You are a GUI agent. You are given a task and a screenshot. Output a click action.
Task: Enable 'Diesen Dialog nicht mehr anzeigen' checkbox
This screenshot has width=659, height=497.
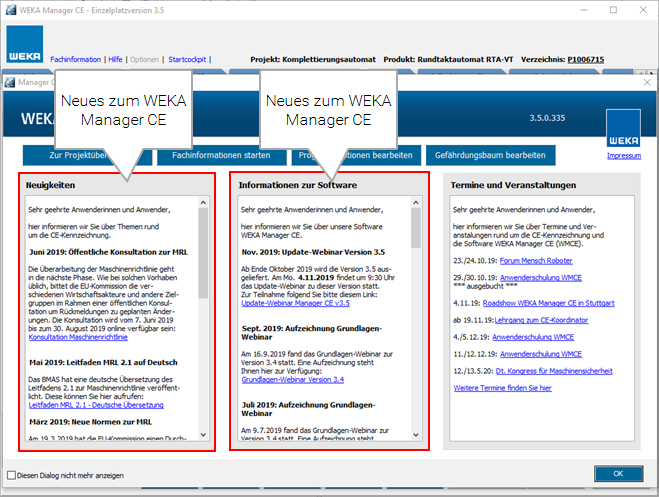11,474
